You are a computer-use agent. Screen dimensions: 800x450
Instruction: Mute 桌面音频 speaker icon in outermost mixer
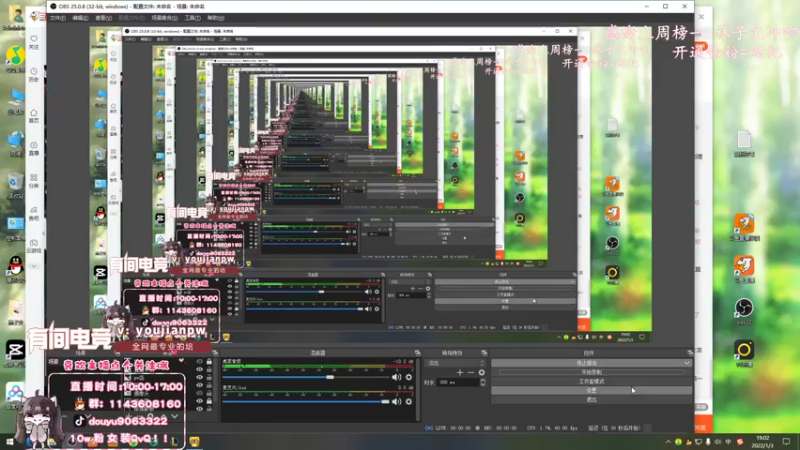point(396,377)
